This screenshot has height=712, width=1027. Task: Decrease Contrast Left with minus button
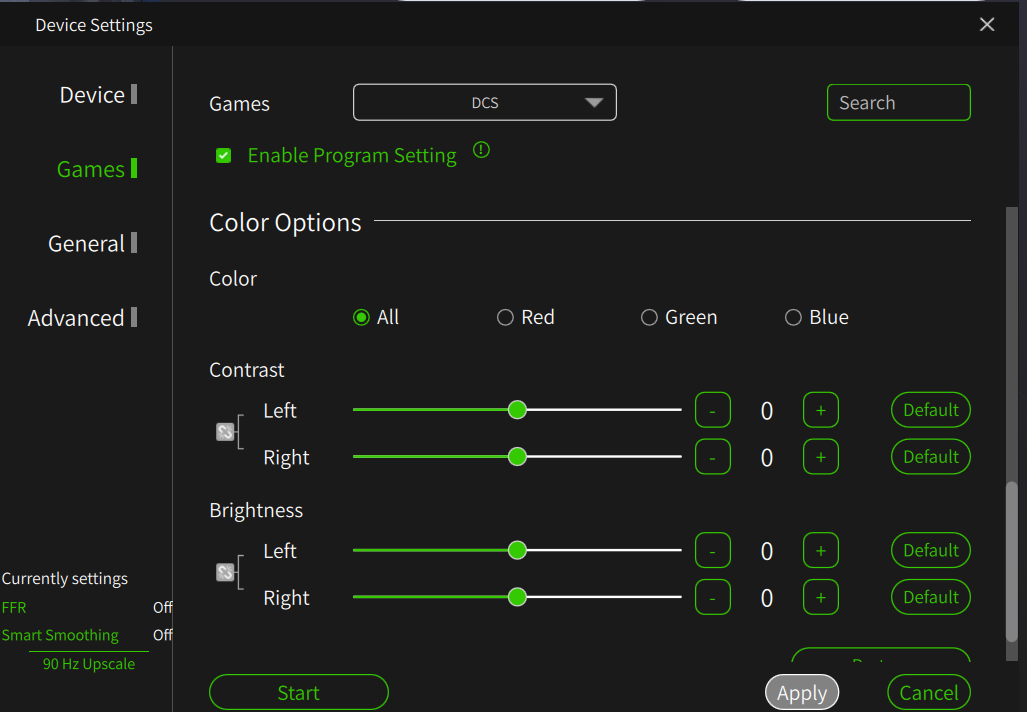[712, 410]
